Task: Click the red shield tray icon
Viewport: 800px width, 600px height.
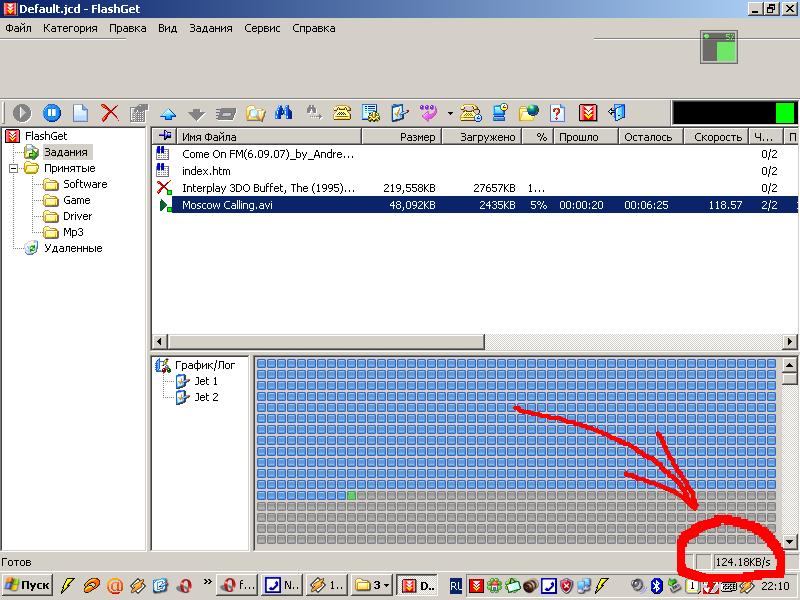Action: (566, 586)
